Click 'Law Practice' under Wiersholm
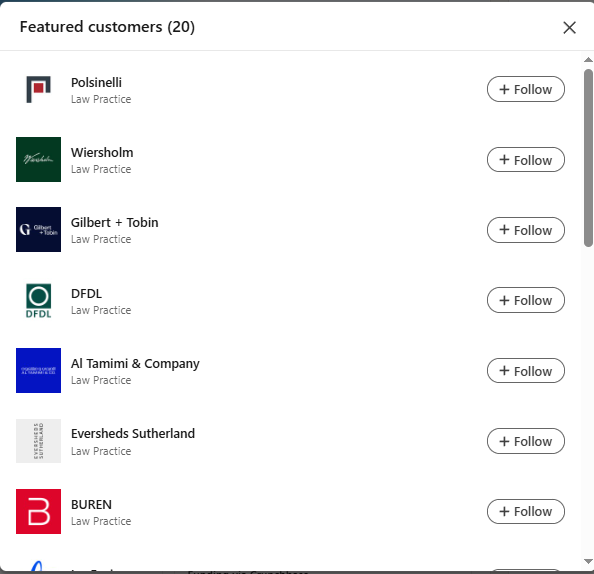Viewport: 594px width, 574px height. pos(101,169)
